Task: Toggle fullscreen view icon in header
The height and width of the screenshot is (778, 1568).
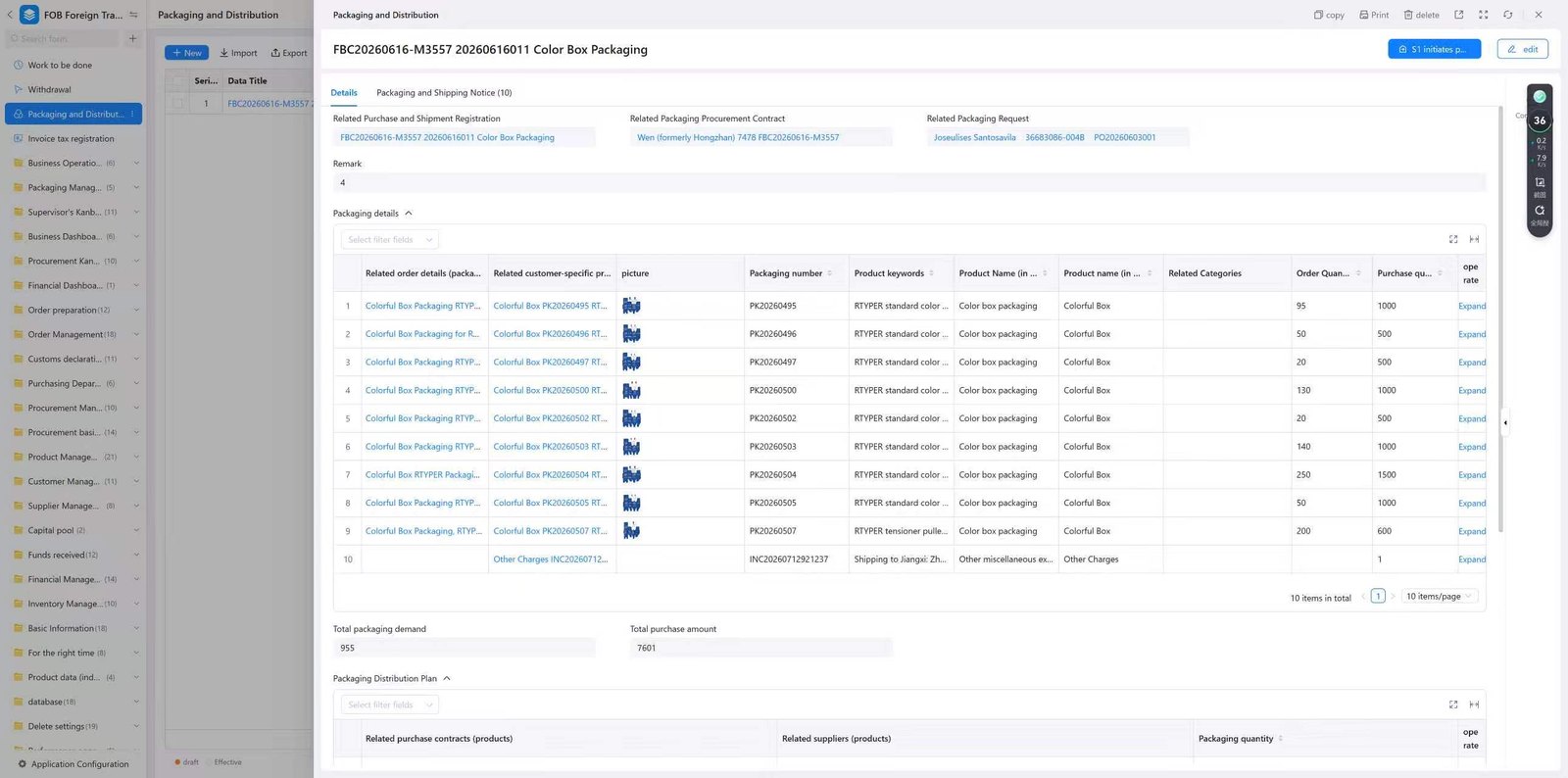Action: [x=1483, y=15]
